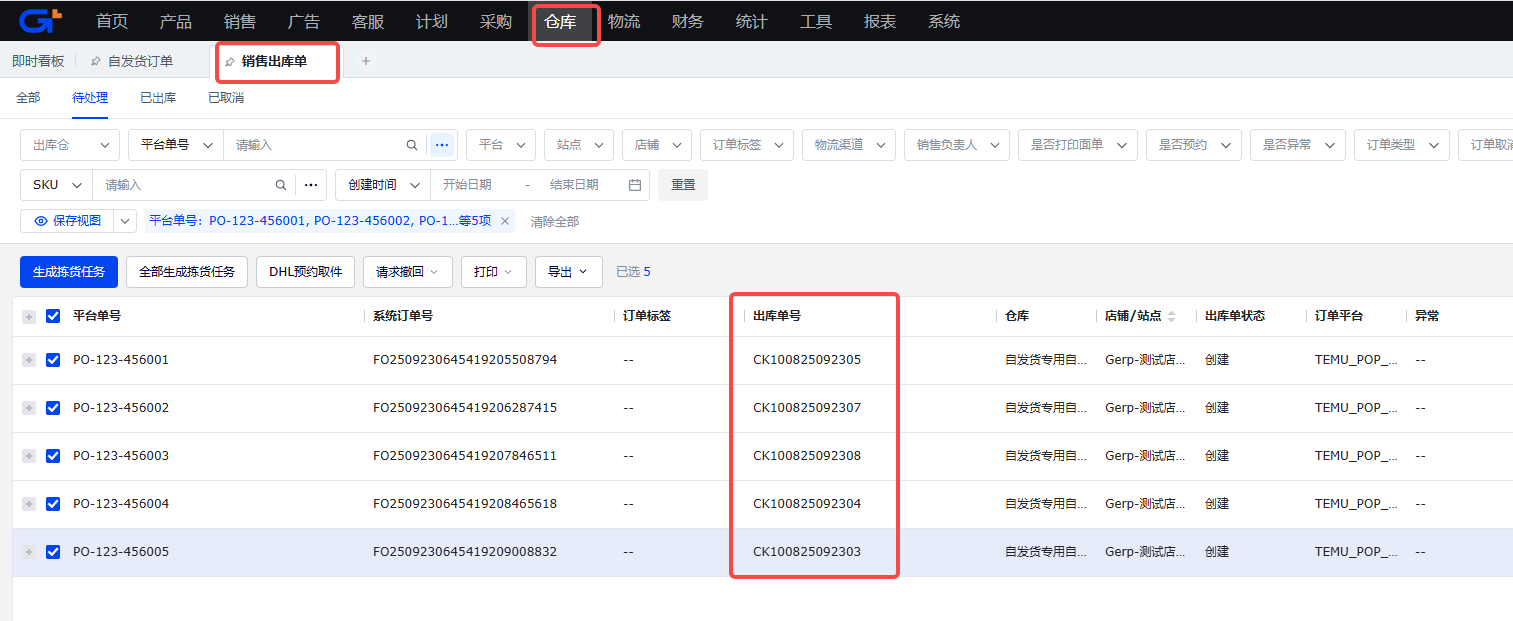Open 订单标签 filter dropdown
This screenshot has height=621, width=1513.
point(747,145)
